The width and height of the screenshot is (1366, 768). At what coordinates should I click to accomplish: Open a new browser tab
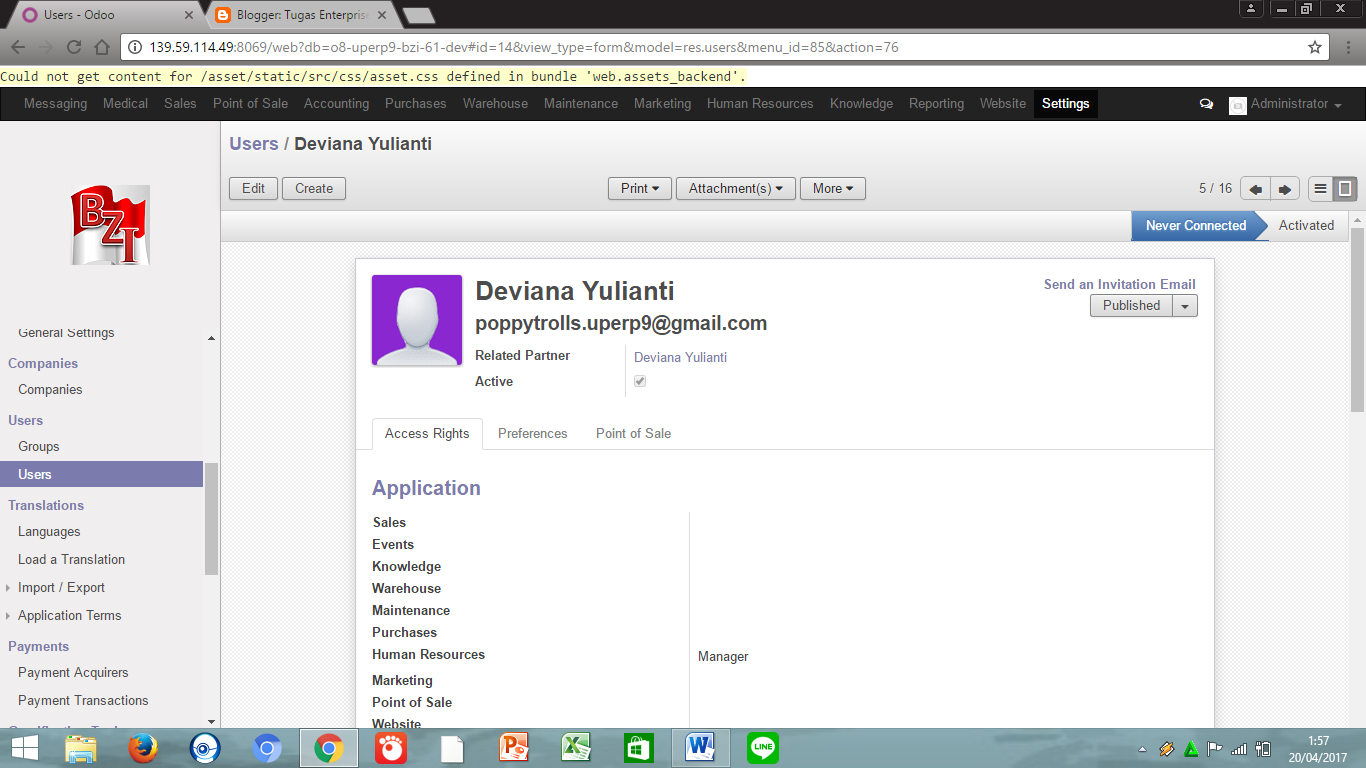pyautogui.click(x=418, y=15)
